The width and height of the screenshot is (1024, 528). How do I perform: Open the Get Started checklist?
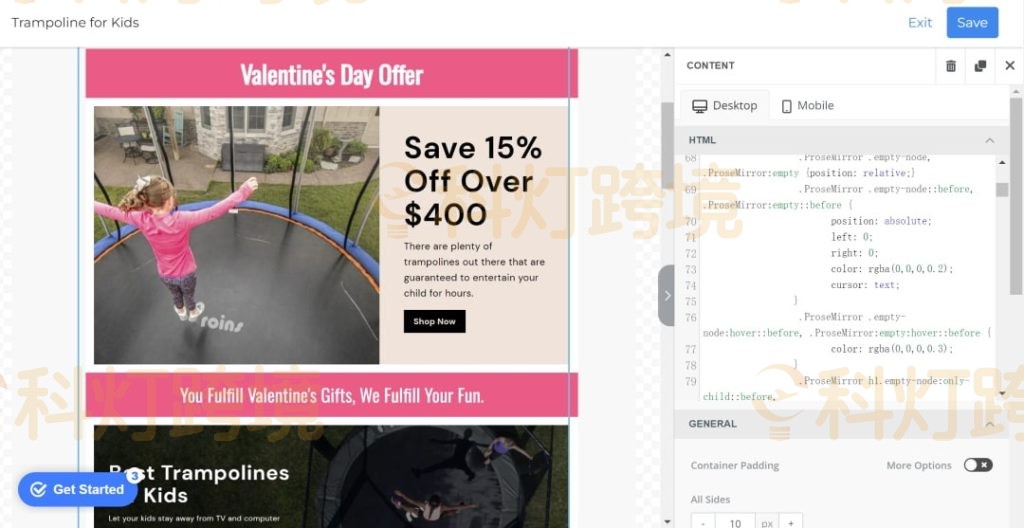click(78, 489)
